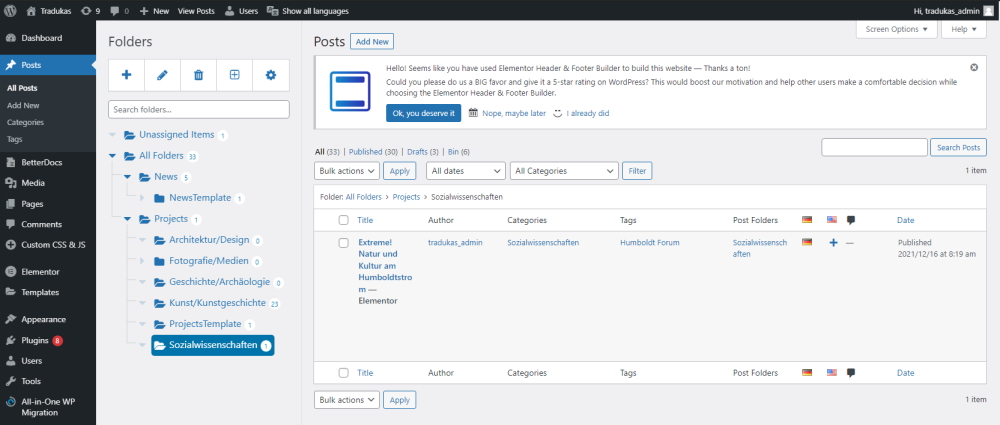
Task: Collapse the News folder arrow
Action: [128, 177]
